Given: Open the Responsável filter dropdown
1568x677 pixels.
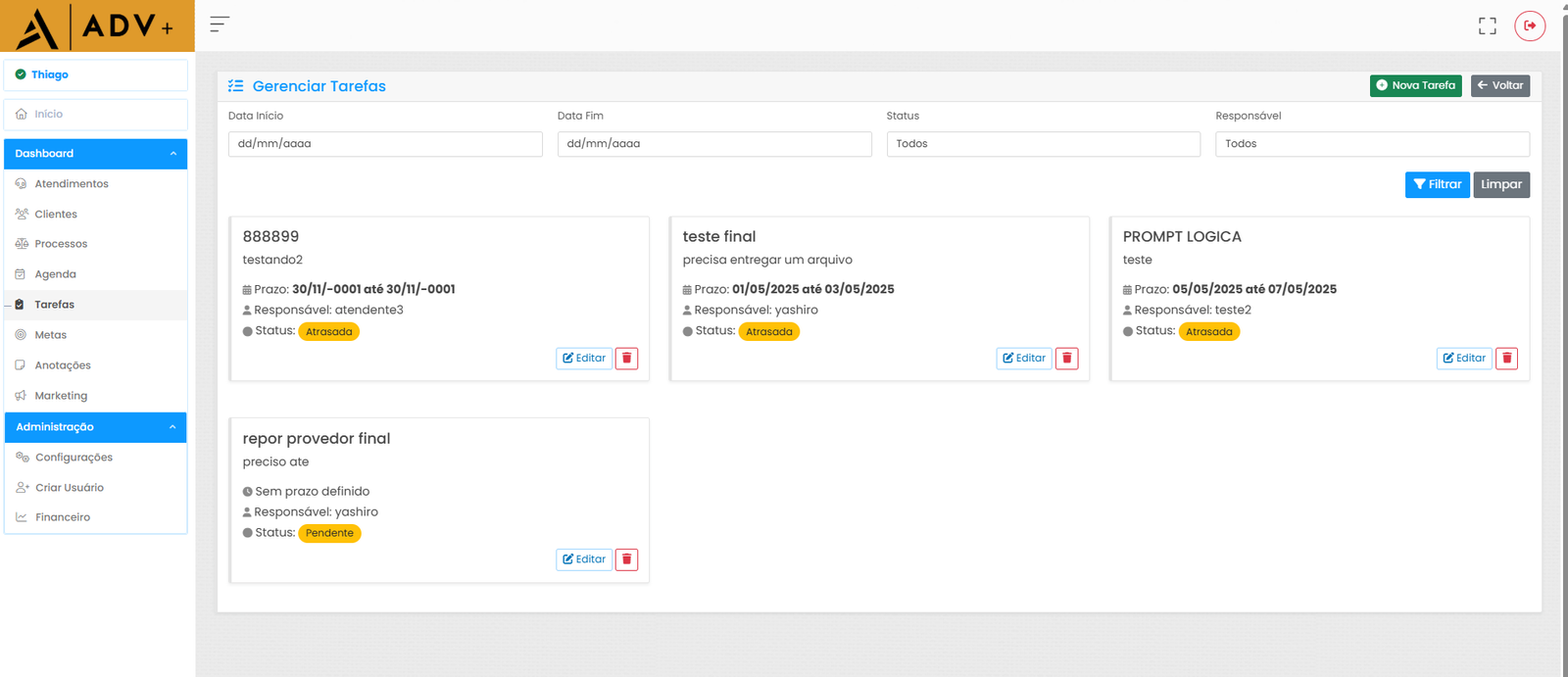Looking at the screenshot, I should click(1371, 144).
